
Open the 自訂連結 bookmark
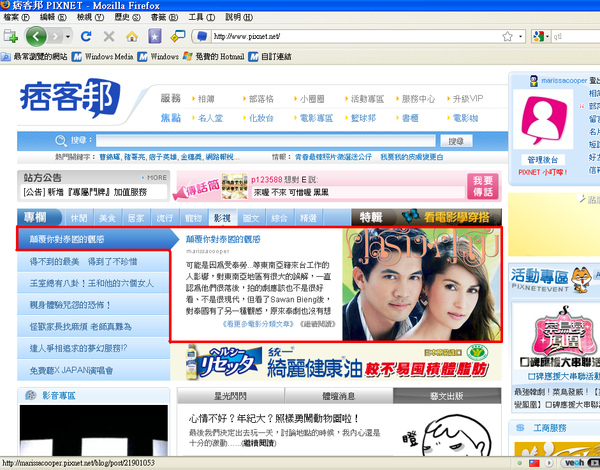point(270,57)
